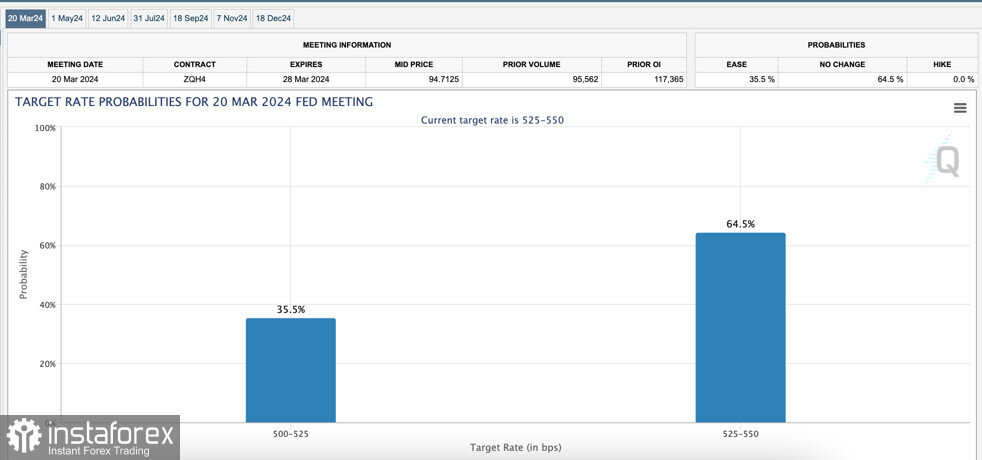Screen dimensions: 982x460
Task: Switch to the 7 Nov24 tab
Action: coord(232,18)
